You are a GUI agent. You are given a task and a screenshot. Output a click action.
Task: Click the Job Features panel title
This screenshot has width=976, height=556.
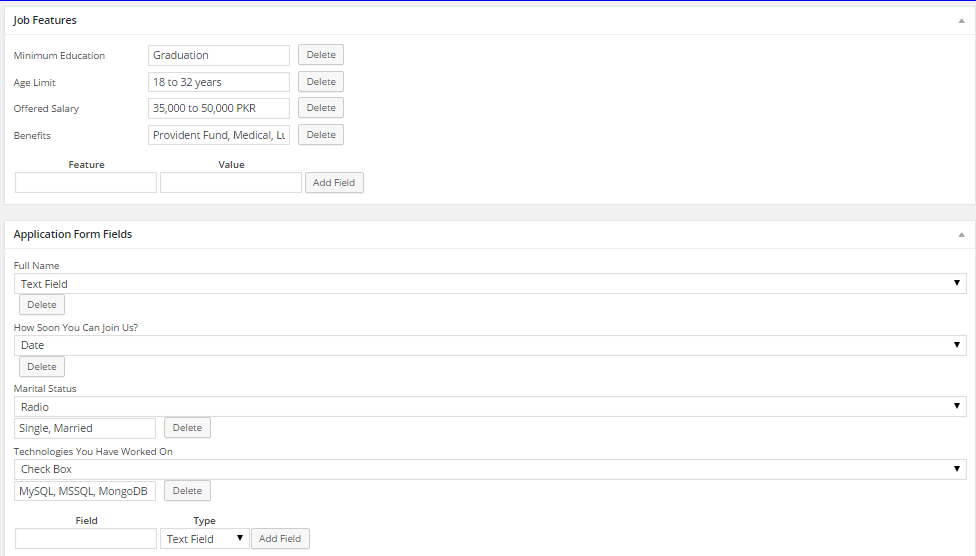click(45, 21)
